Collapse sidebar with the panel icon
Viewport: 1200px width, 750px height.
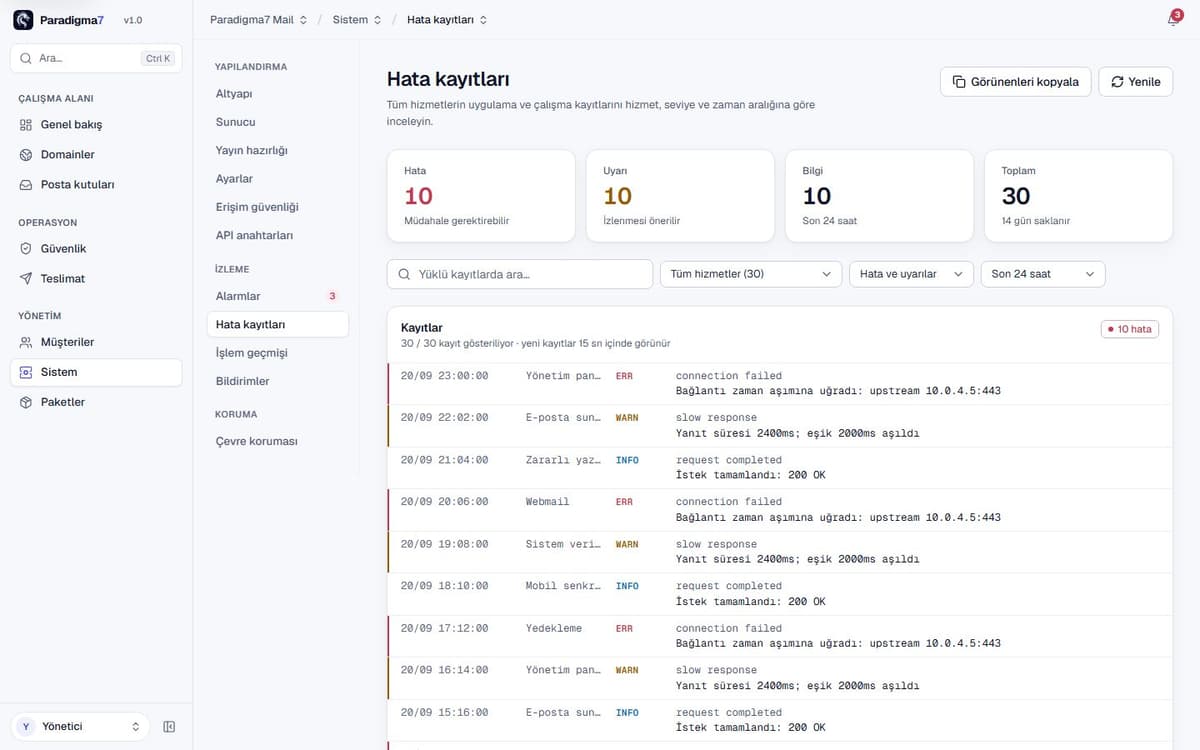coord(169,727)
